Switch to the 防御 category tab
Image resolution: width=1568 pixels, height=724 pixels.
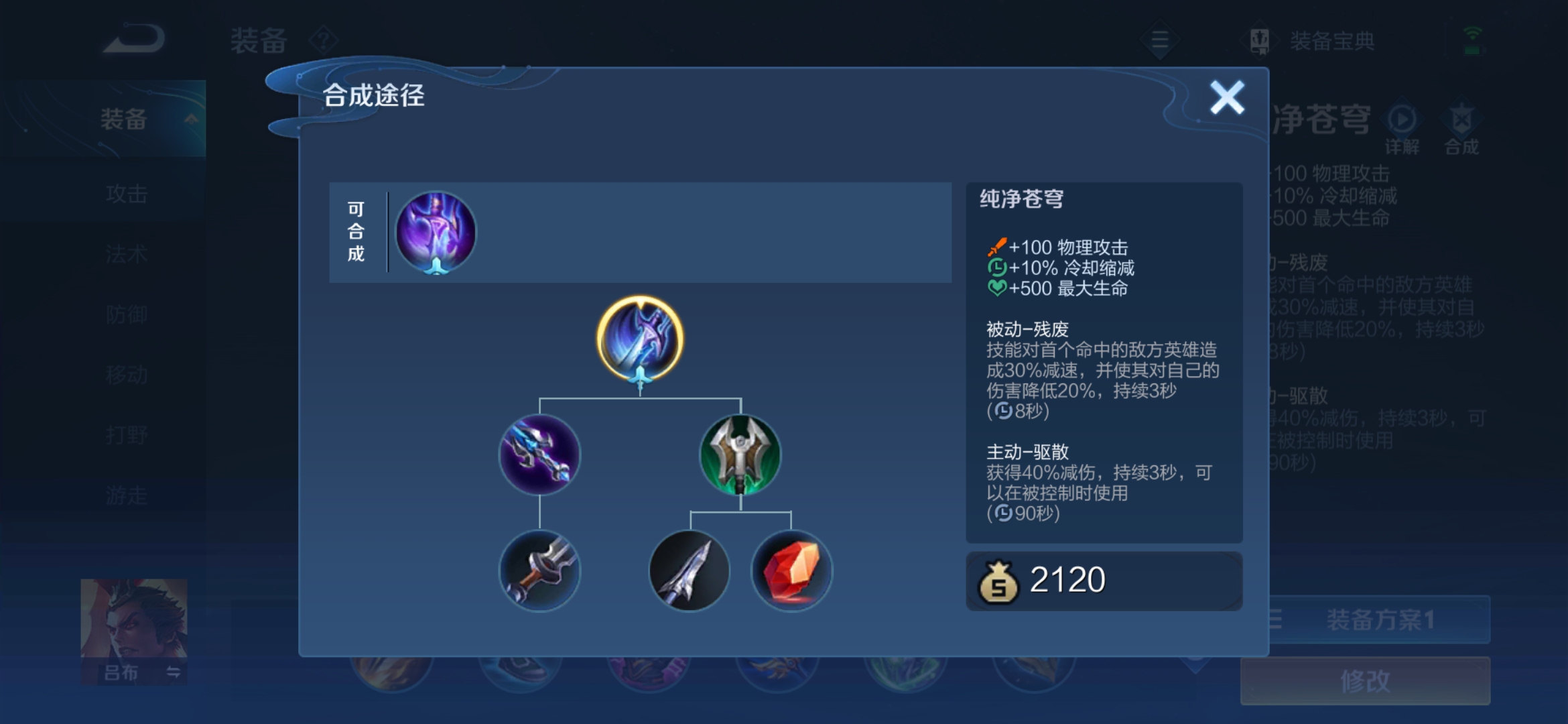126,314
